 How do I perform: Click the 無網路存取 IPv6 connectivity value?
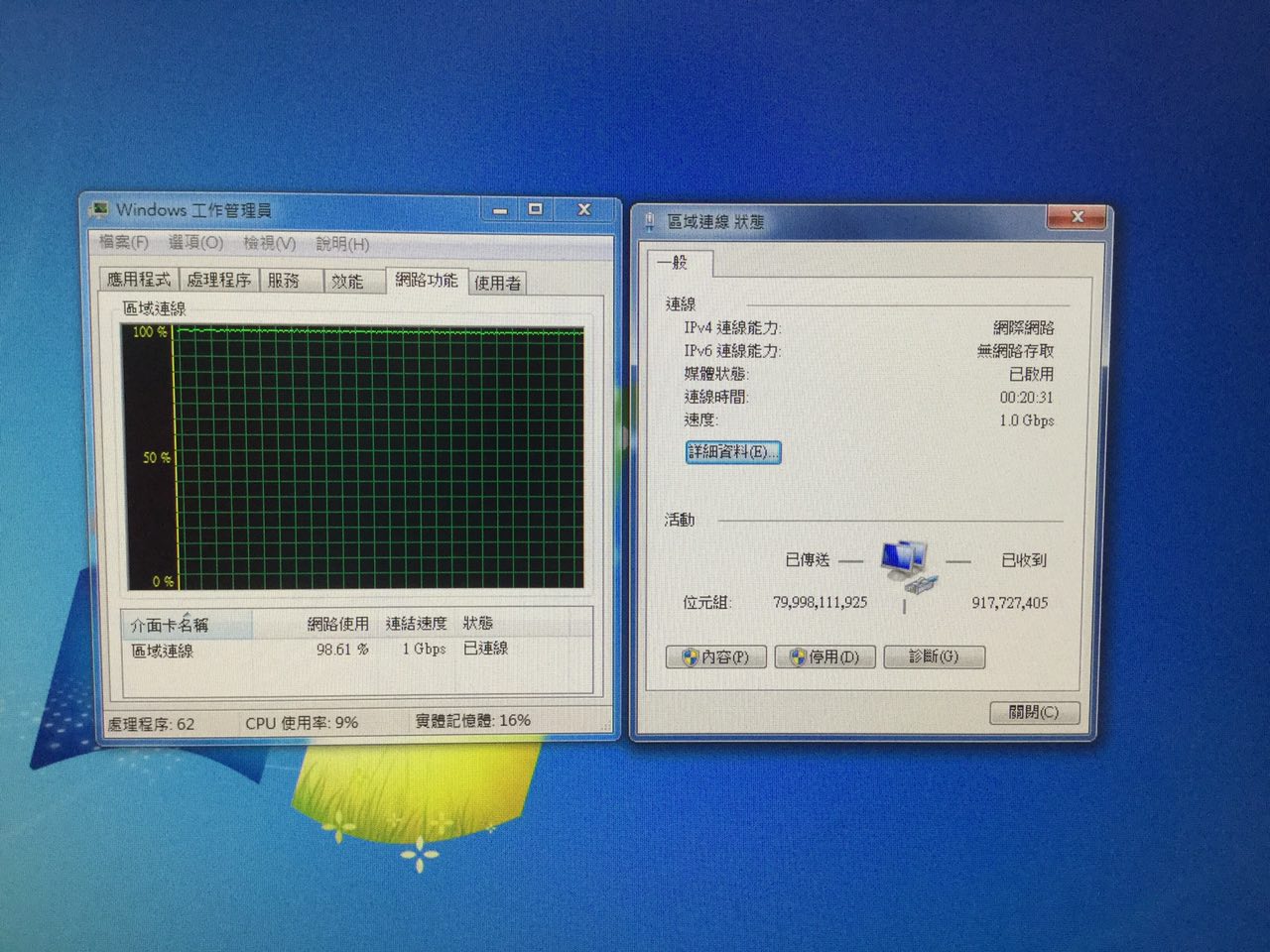click(x=1016, y=351)
